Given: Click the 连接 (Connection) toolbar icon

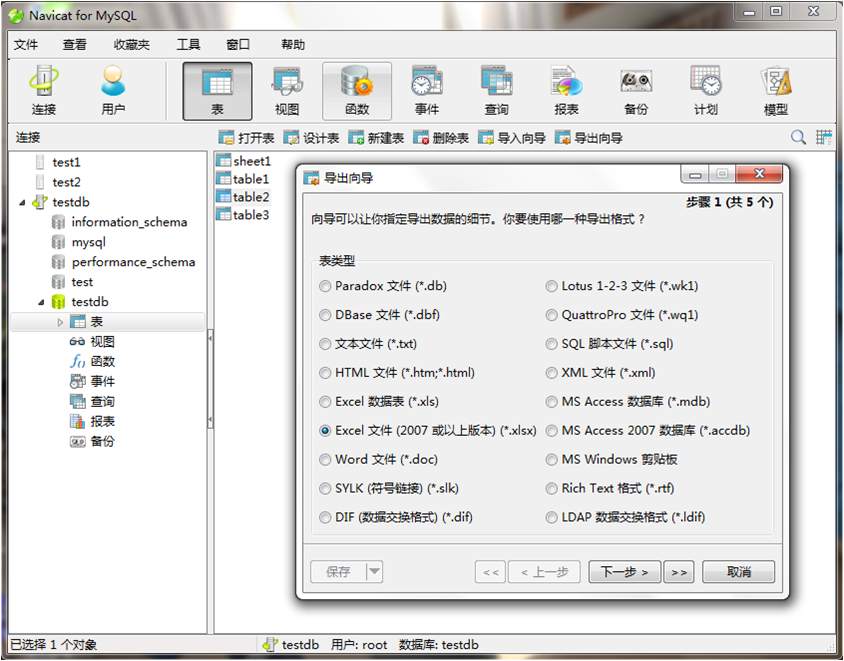Looking at the screenshot, I should pyautogui.click(x=43, y=91).
